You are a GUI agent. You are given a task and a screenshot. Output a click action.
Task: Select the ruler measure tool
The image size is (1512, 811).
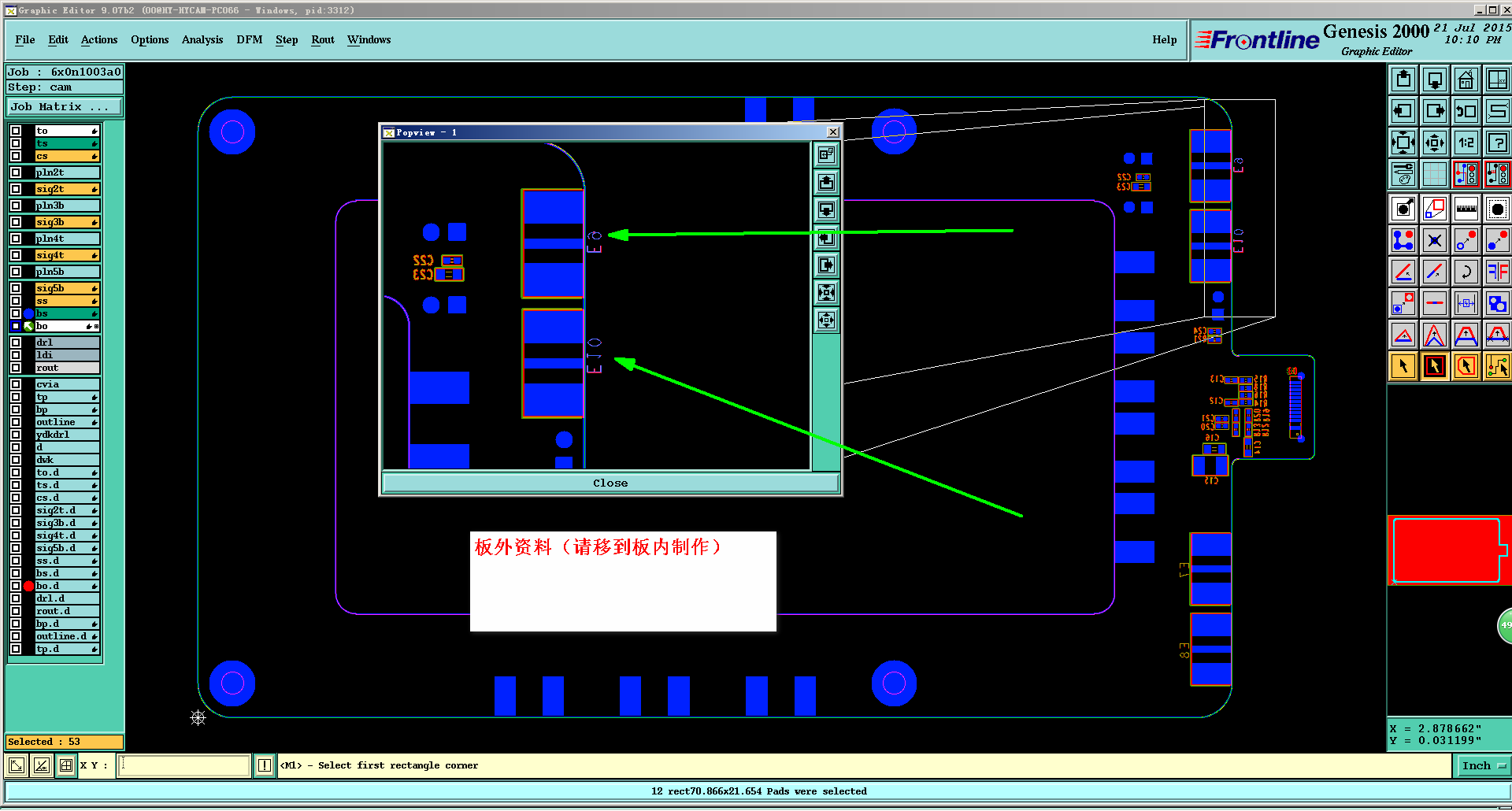[1466, 209]
